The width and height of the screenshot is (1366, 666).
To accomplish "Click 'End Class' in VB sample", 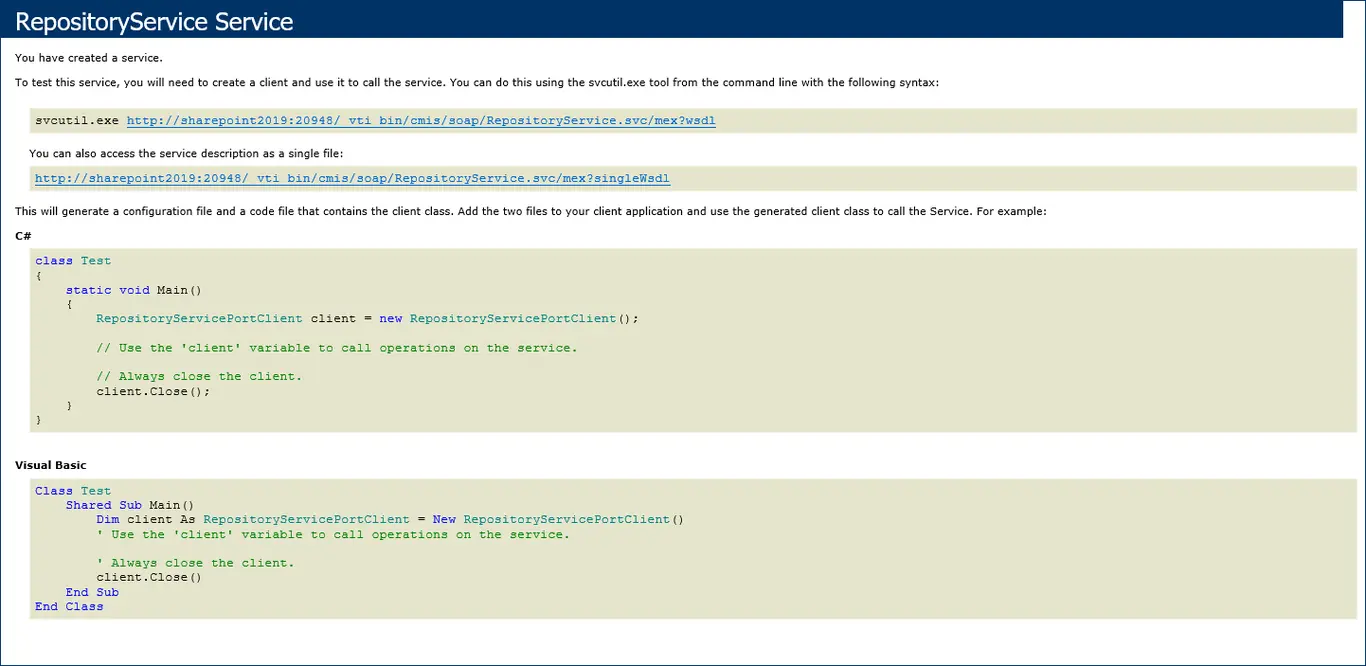I will 69,606.
